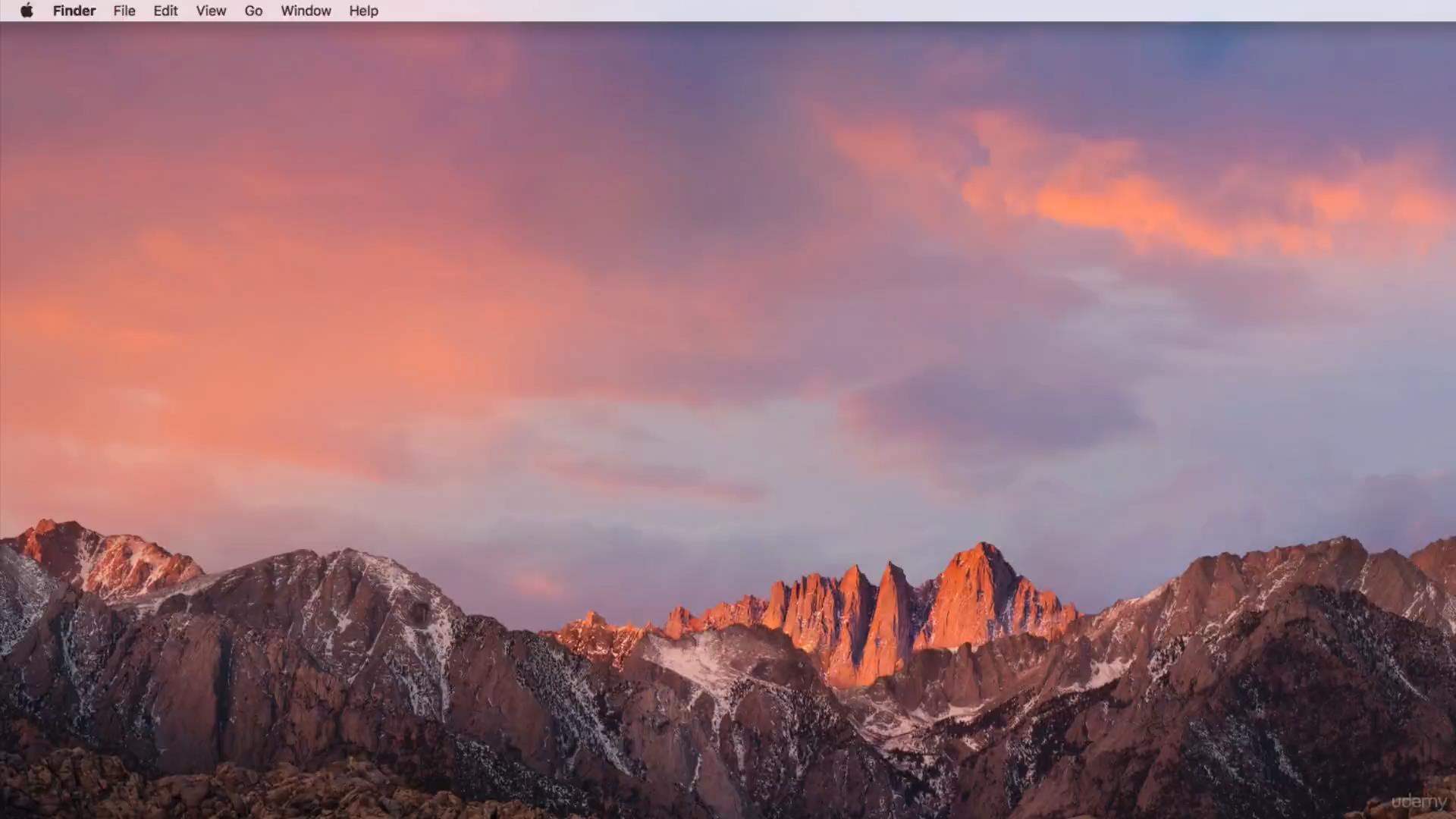Open the Go menu

pyautogui.click(x=253, y=11)
